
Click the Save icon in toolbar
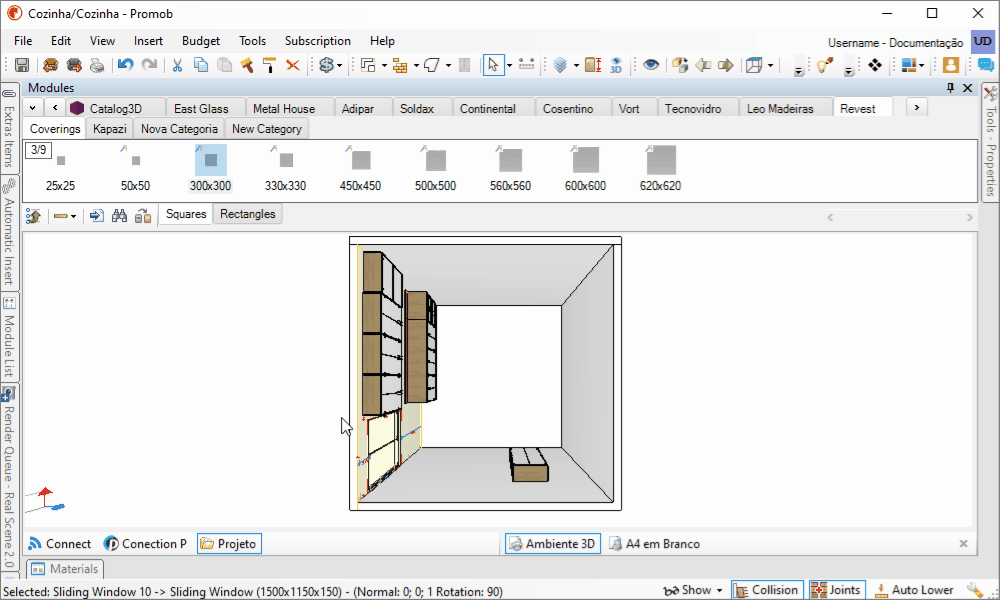coord(22,65)
